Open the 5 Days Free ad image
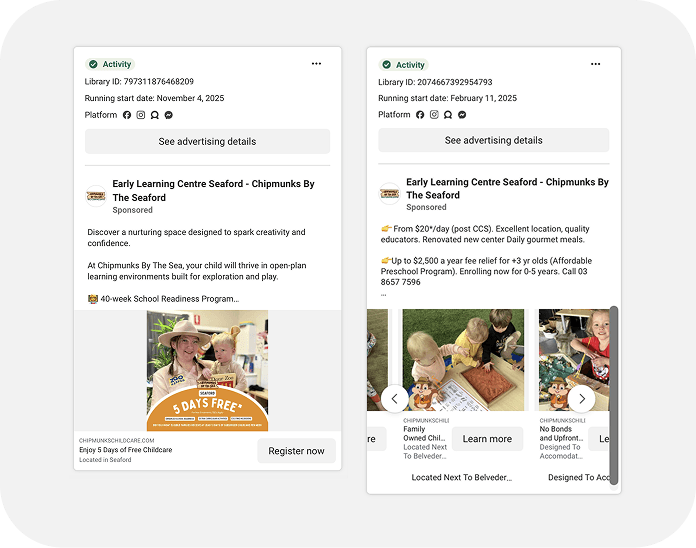This screenshot has width=696, height=548. click(x=207, y=371)
